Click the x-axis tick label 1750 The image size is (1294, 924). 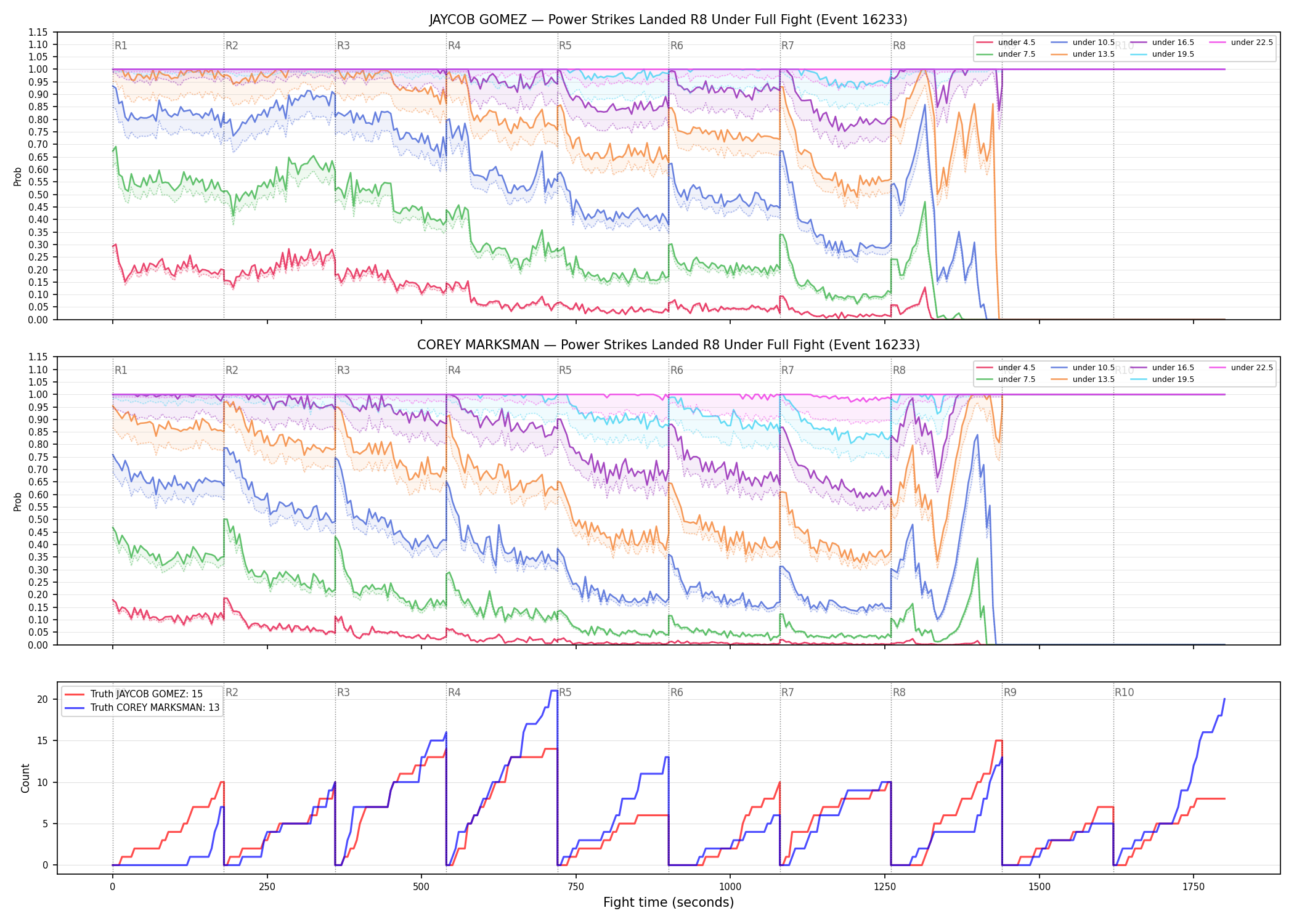coord(1194,887)
